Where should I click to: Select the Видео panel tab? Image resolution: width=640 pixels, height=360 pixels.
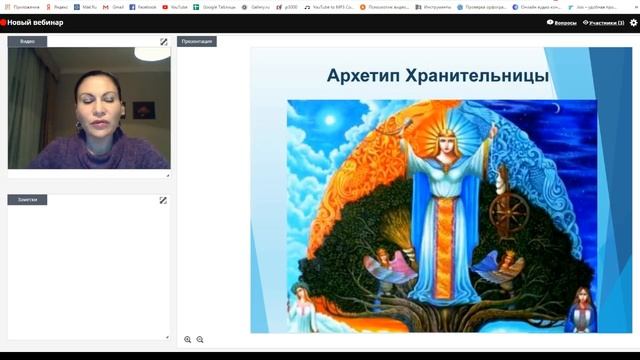point(27,41)
